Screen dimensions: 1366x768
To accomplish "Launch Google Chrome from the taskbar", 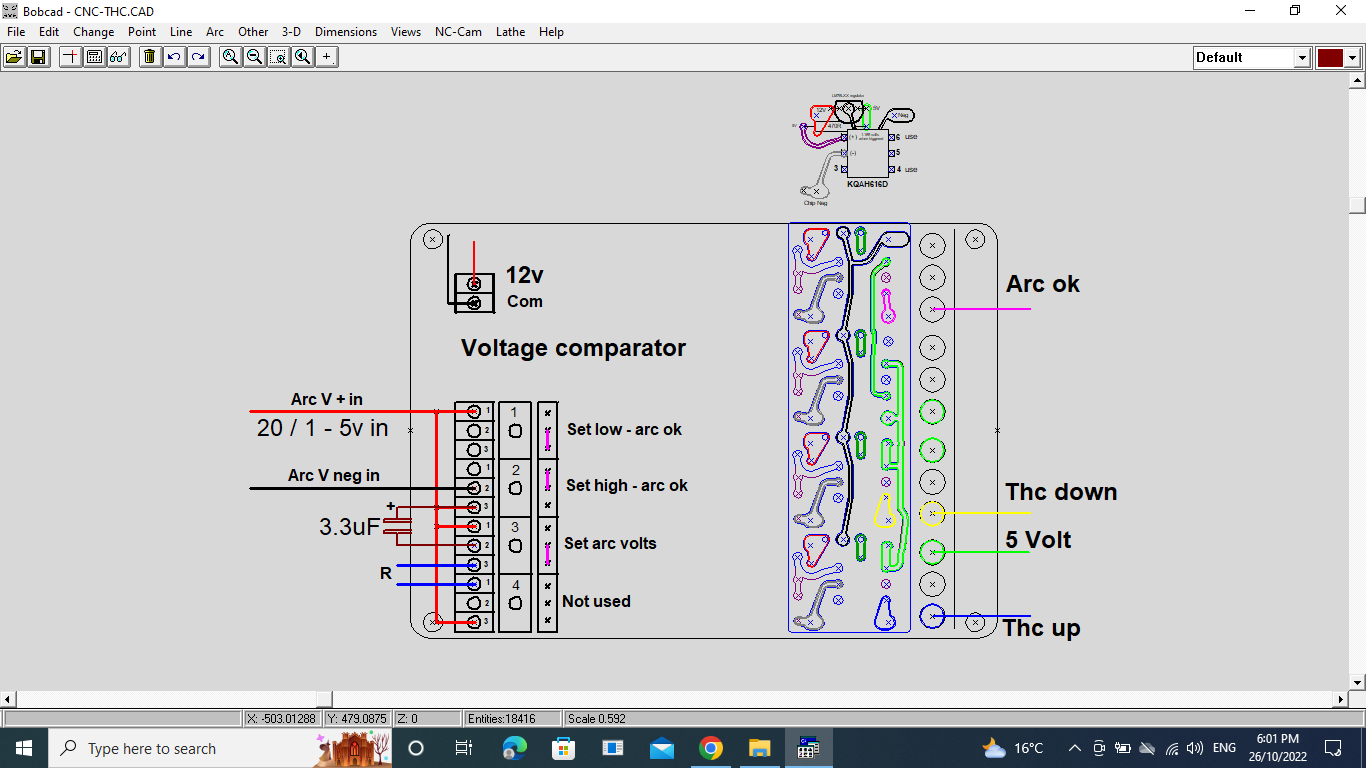I will (x=711, y=748).
